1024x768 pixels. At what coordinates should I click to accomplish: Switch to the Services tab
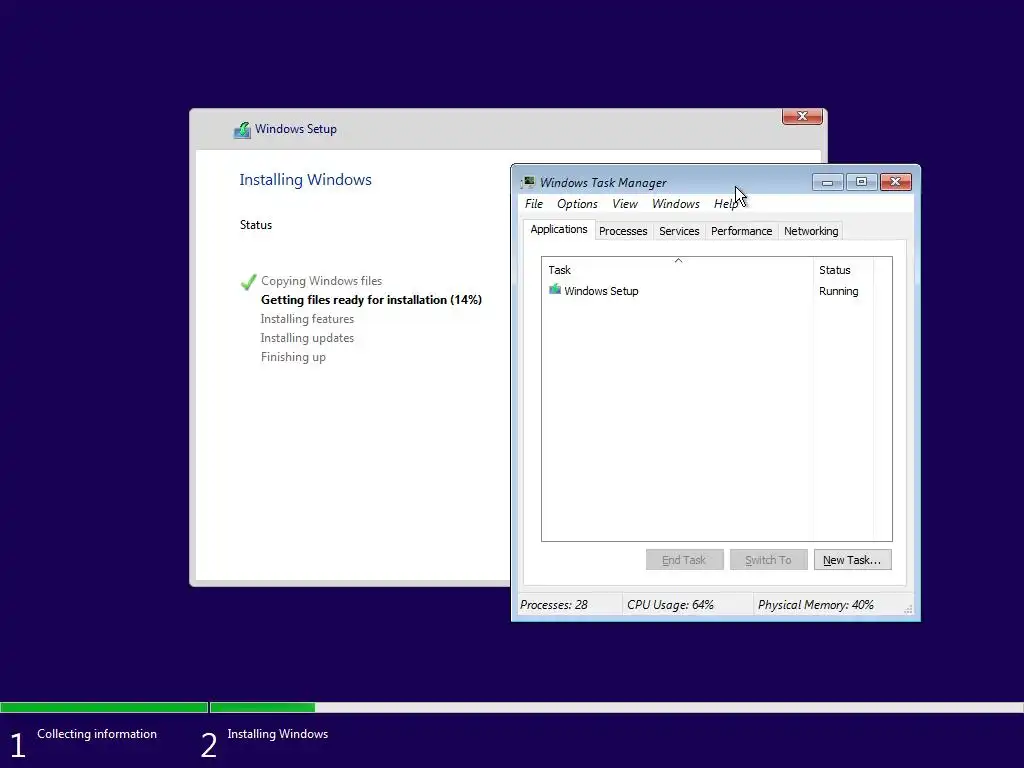click(x=679, y=231)
